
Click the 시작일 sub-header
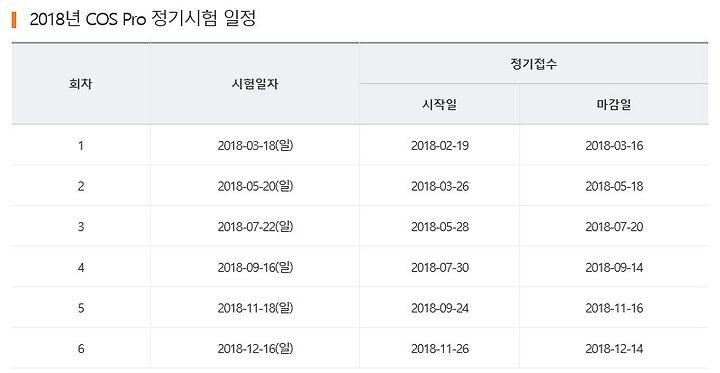point(439,104)
